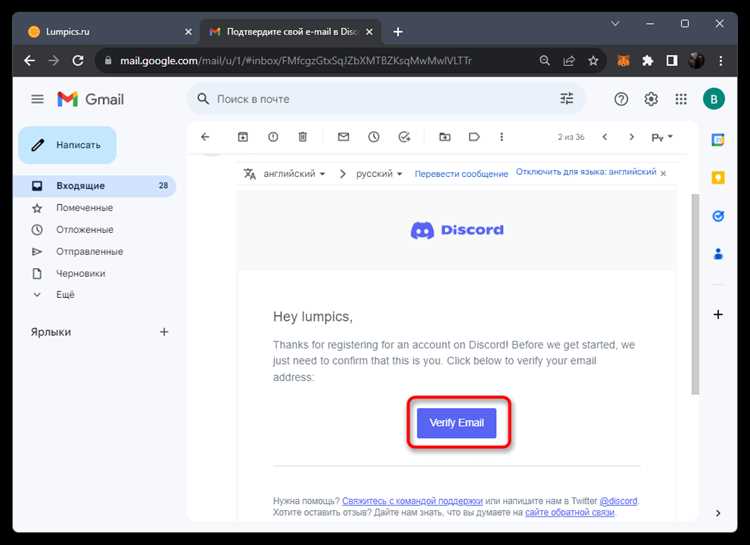Viewport: 750px width, 545px height.
Task: Open @discord Twitter link
Action: pos(618,501)
